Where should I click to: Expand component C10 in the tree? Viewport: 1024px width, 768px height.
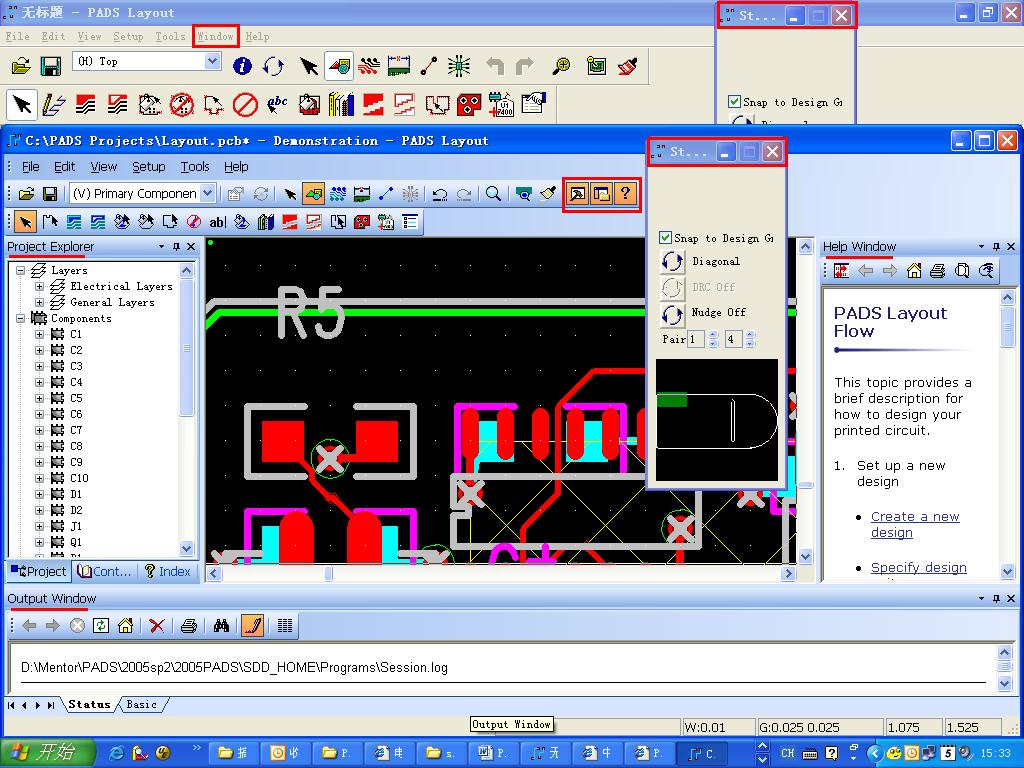(x=39, y=478)
